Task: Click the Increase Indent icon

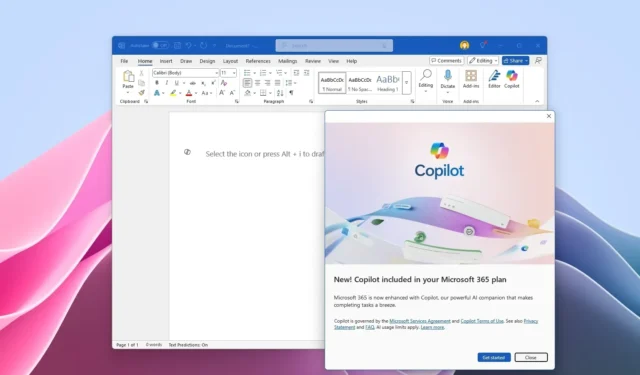Action: [307, 73]
